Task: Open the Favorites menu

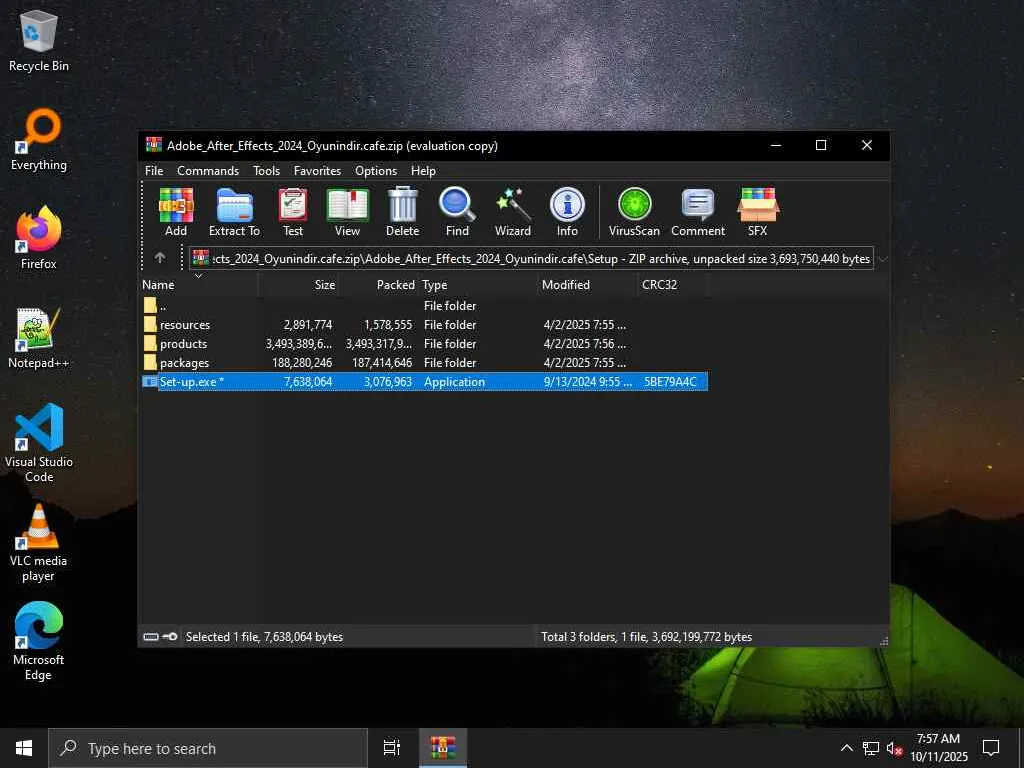Action: pyautogui.click(x=317, y=170)
